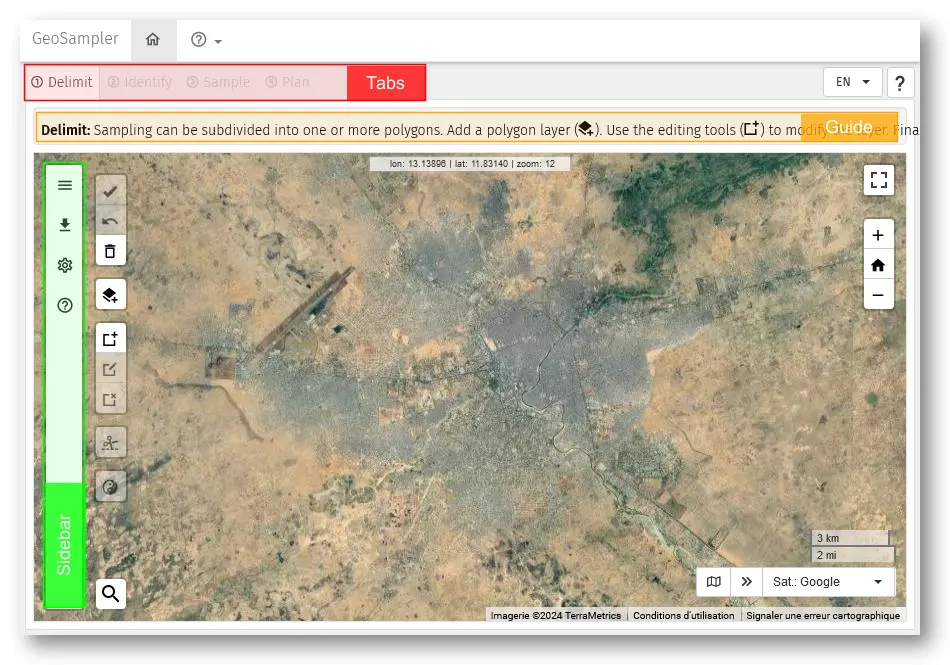Viewport: 950px width, 665px height.
Task: Click the question mark help button
Action: [900, 83]
